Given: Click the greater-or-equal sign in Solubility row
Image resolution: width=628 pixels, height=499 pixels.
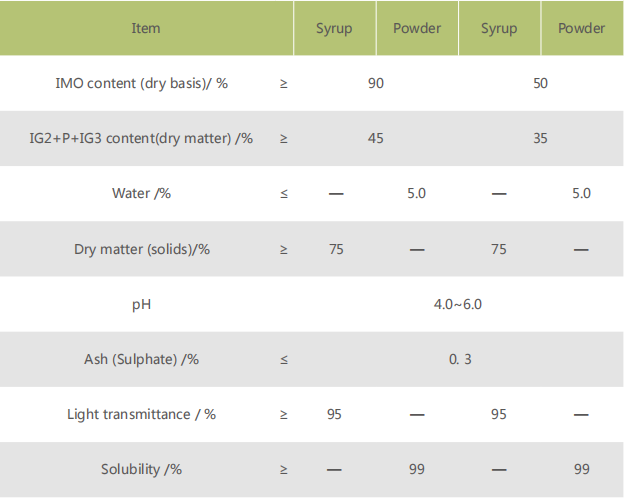Looking at the screenshot, I should (x=284, y=469).
